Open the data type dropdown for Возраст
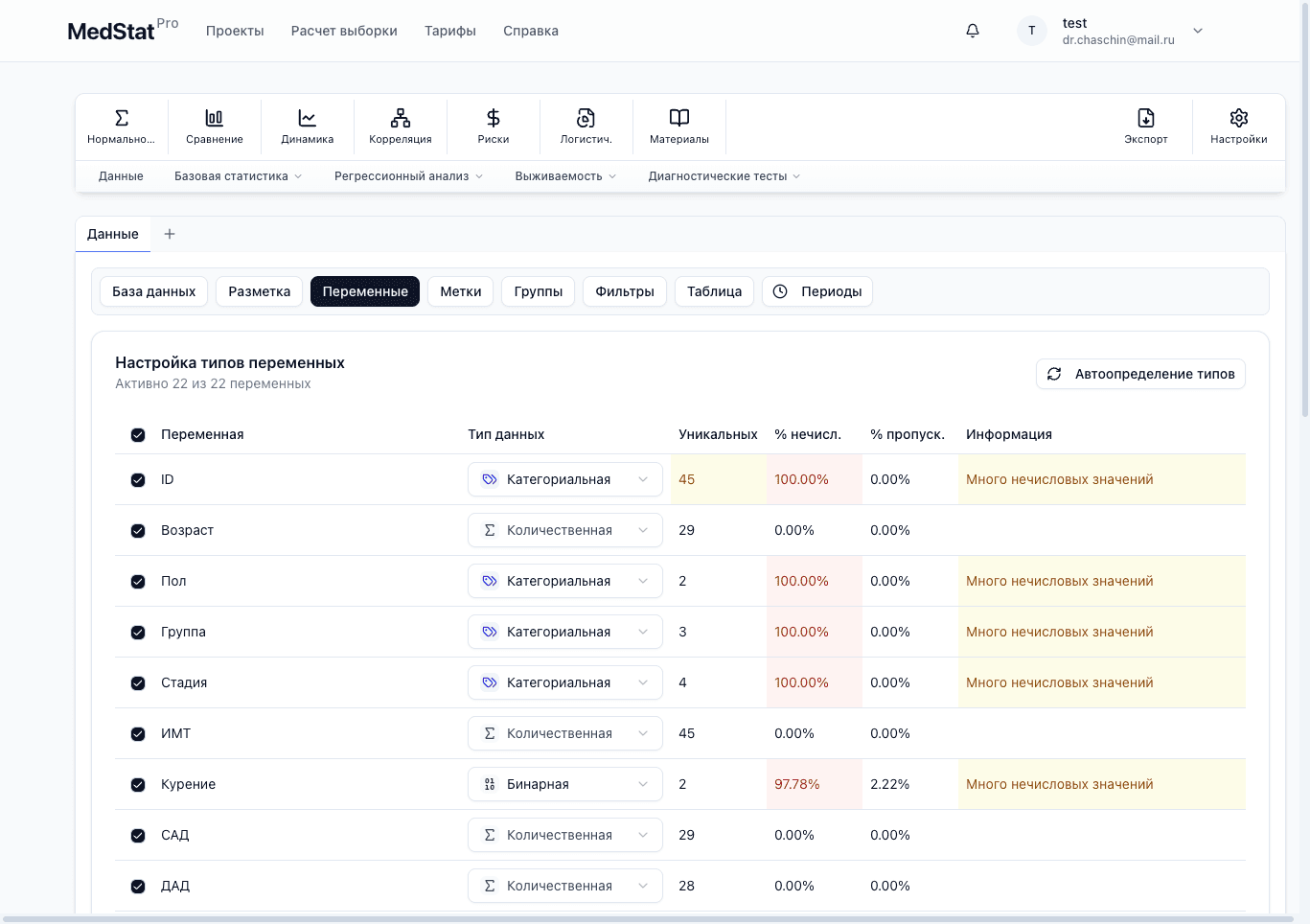 (x=565, y=530)
